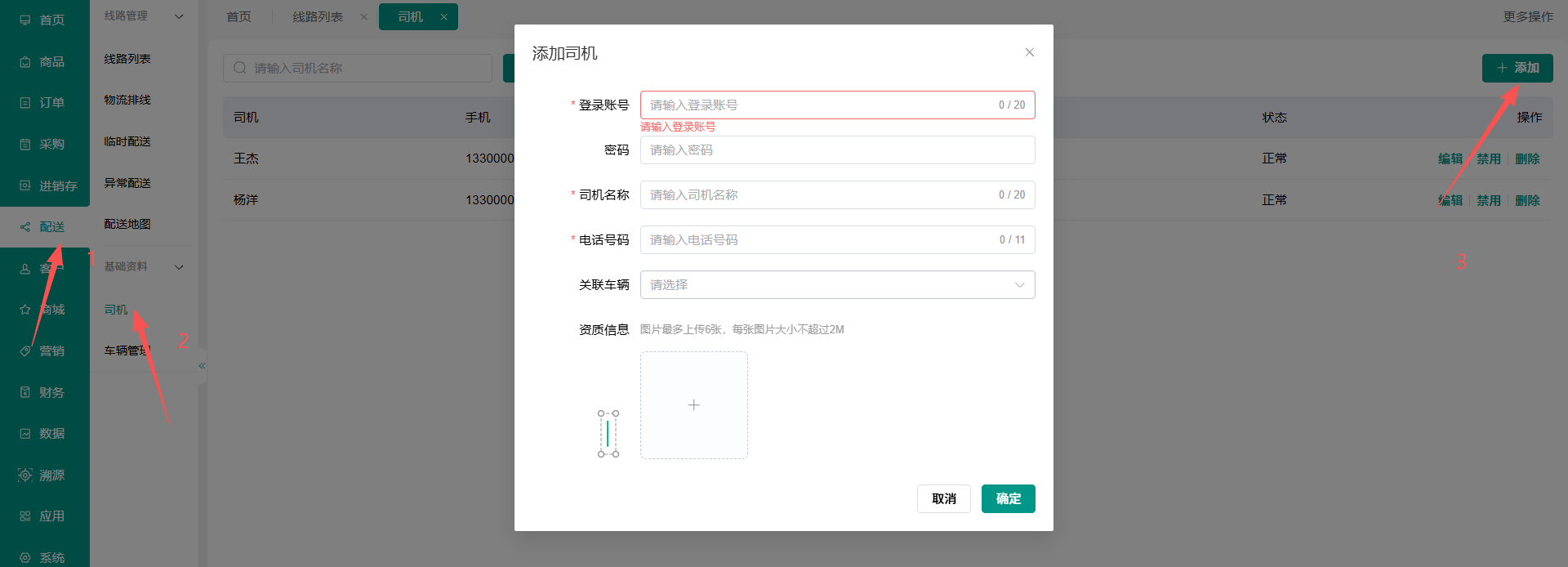Open the 系统 system sidebar icon

[25, 558]
